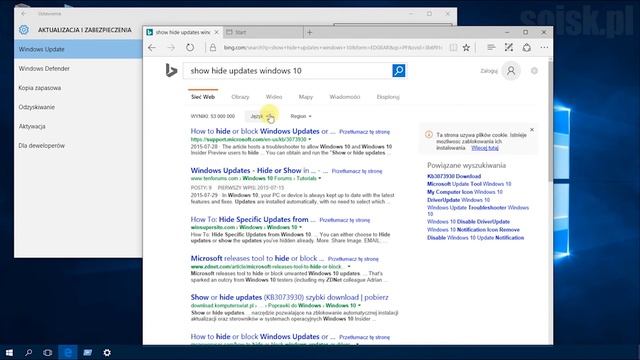Click the back arrow in Settings window
The height and width of the screenshot is (360, 640).
tap(24, 13)
